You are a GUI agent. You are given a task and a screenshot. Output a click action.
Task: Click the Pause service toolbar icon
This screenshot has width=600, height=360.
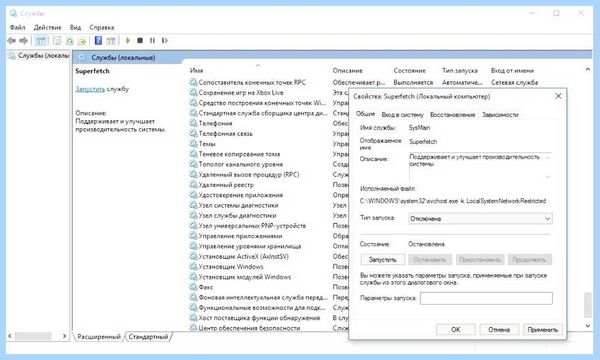(x=152, y=40)
